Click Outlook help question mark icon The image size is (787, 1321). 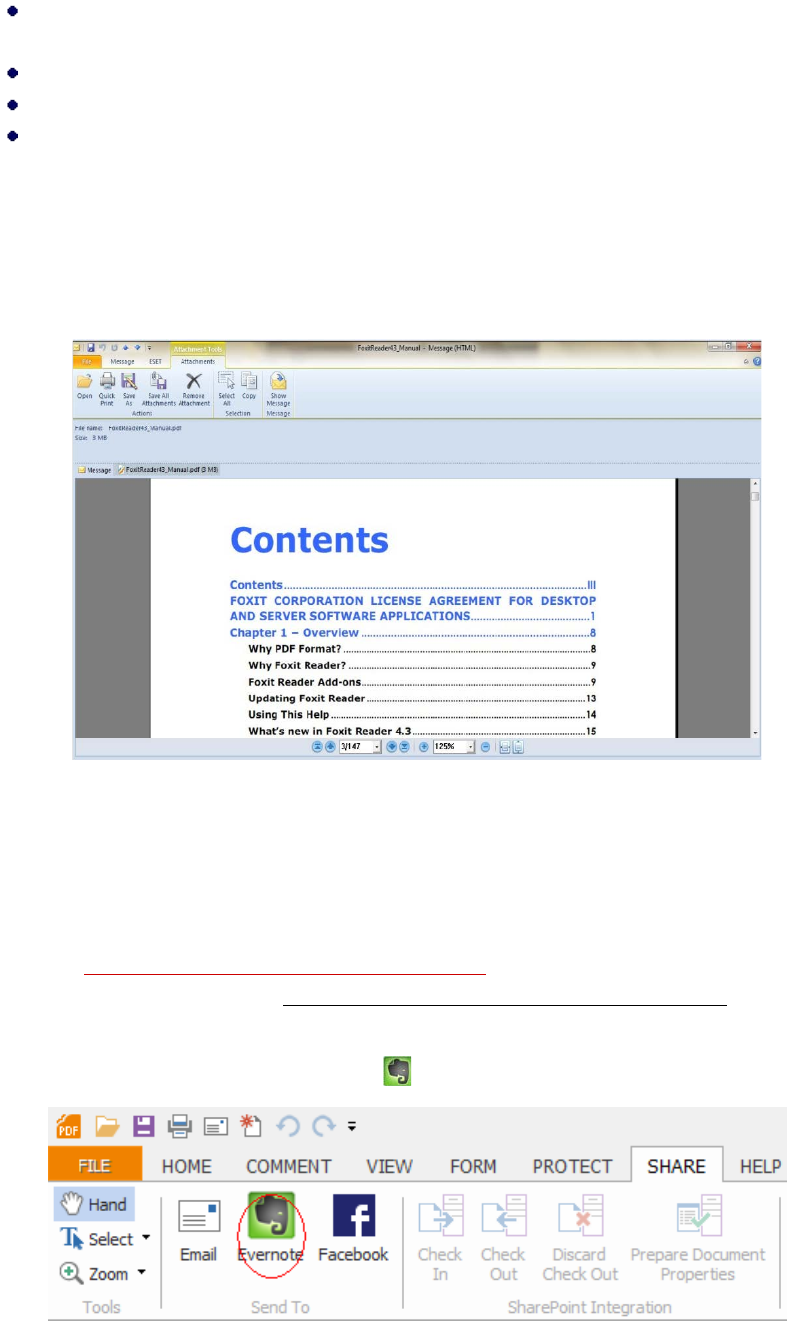click(756, 361)
